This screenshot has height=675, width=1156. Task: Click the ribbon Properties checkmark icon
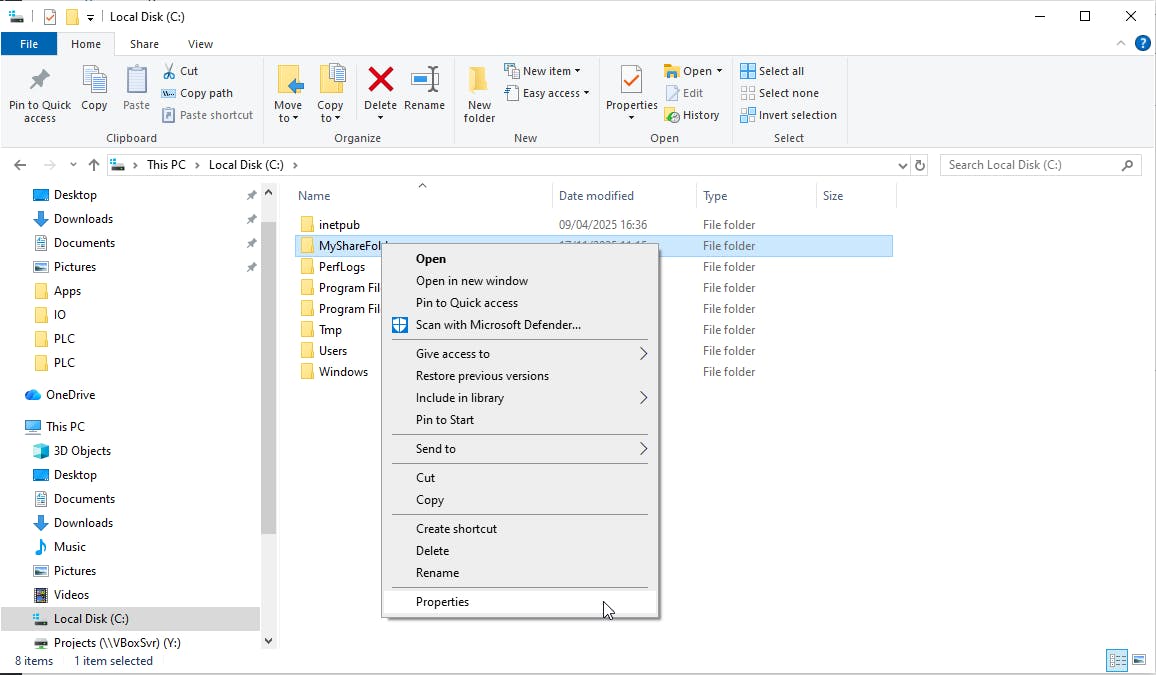pyautogui.click(x=631, y=82)
